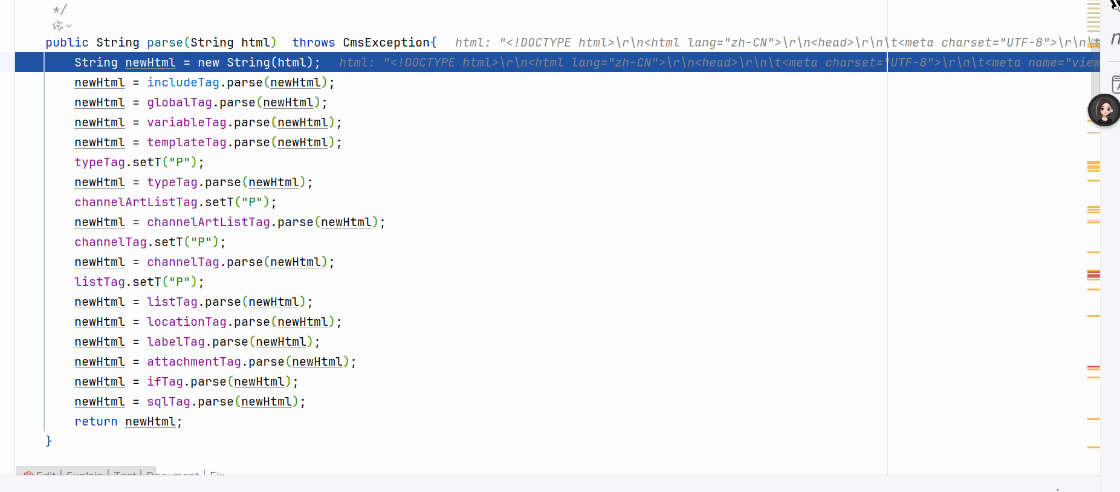This screenshot has height=492, width=1120.
Task: Click channelArtListTag.setT("P") statement
Action: tap(175, 202)
